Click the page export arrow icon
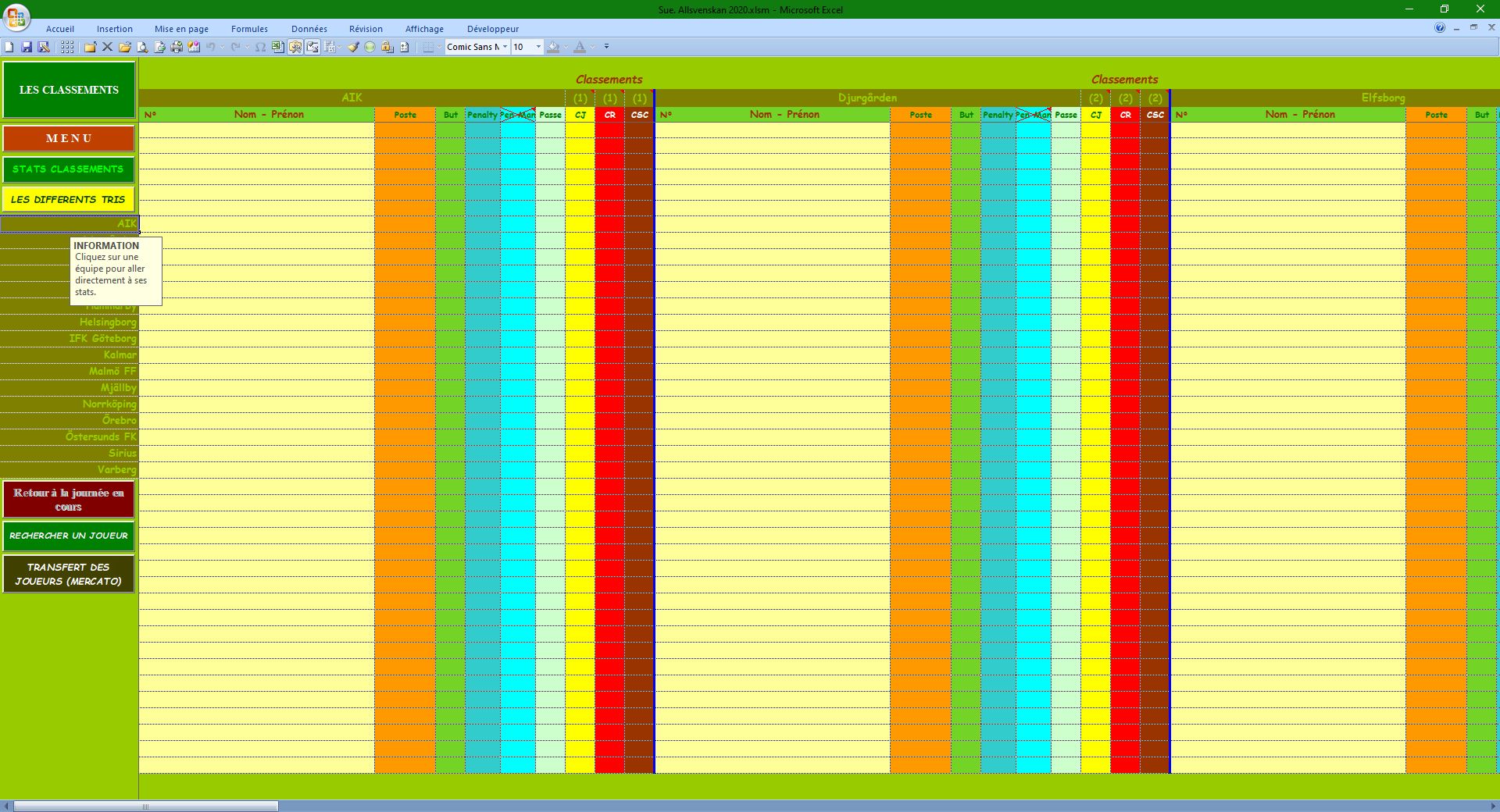This screenshot has width=1500, height=812. pyautogui.click(x=159, y=47)
